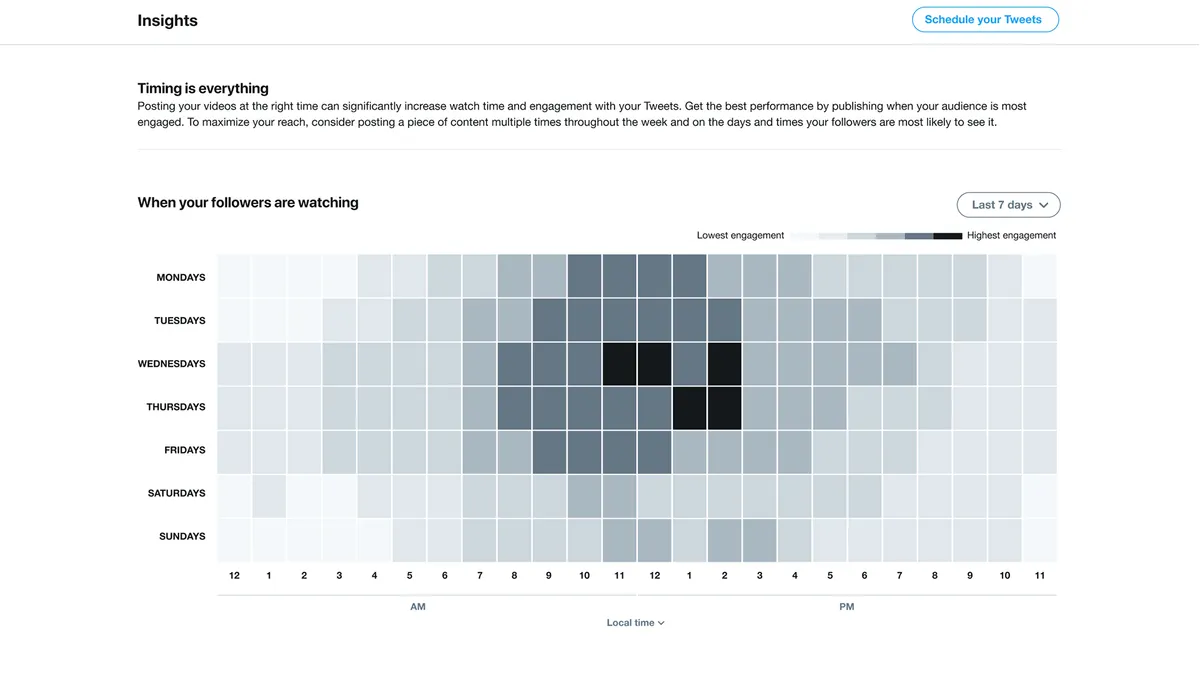Click the lightest Lowest engagement legend swatch
This screenshot has height=675, width=1200.
point(804,236)
